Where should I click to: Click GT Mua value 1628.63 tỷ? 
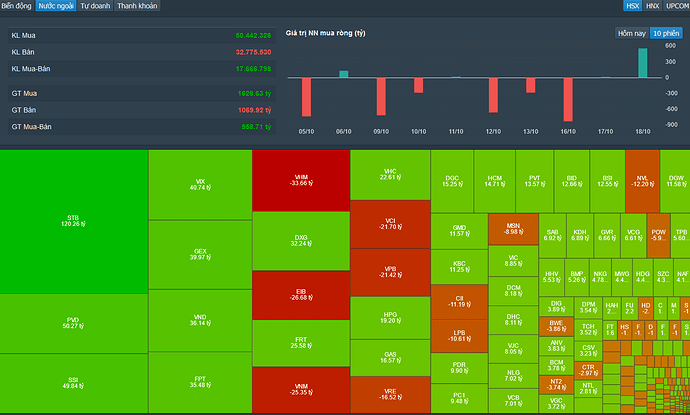coord(254,94)
